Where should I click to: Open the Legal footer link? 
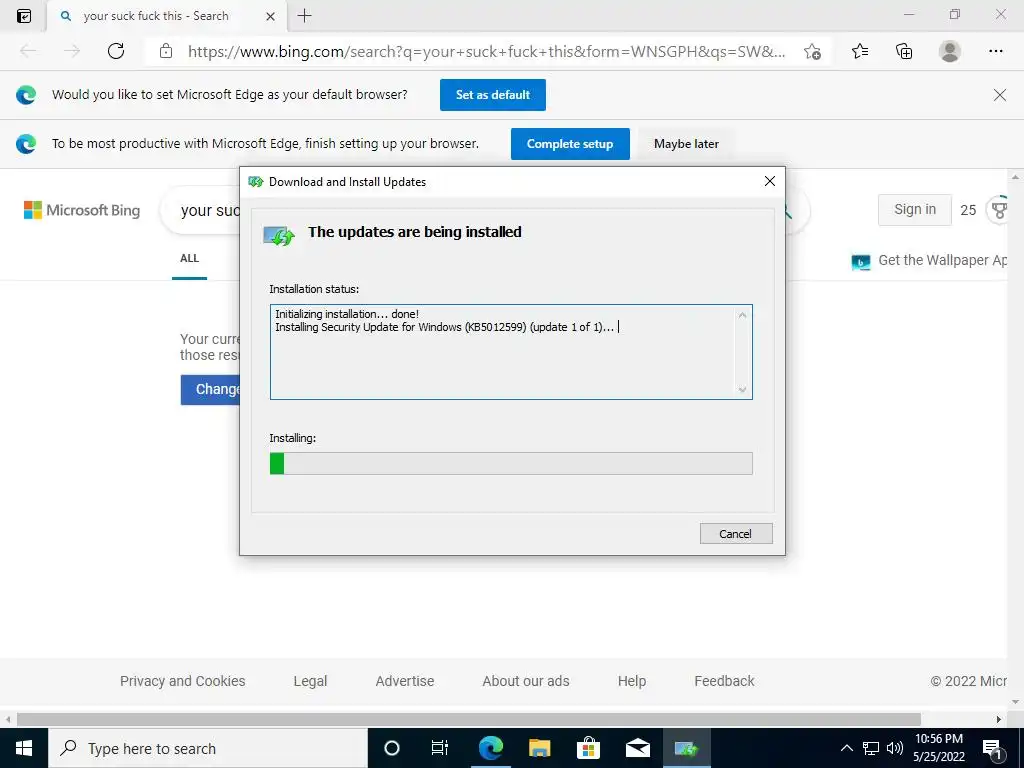(310, 681)
